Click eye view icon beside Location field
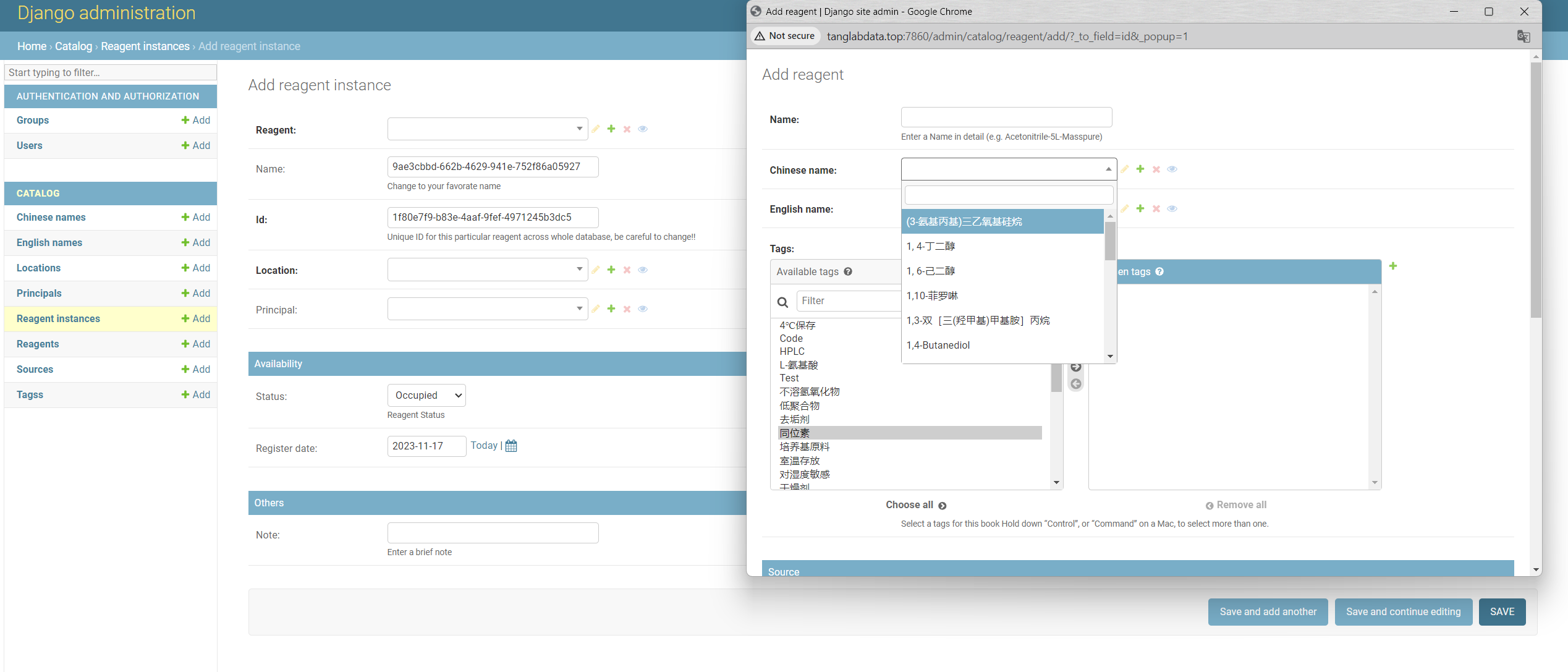 click(643, 270)
